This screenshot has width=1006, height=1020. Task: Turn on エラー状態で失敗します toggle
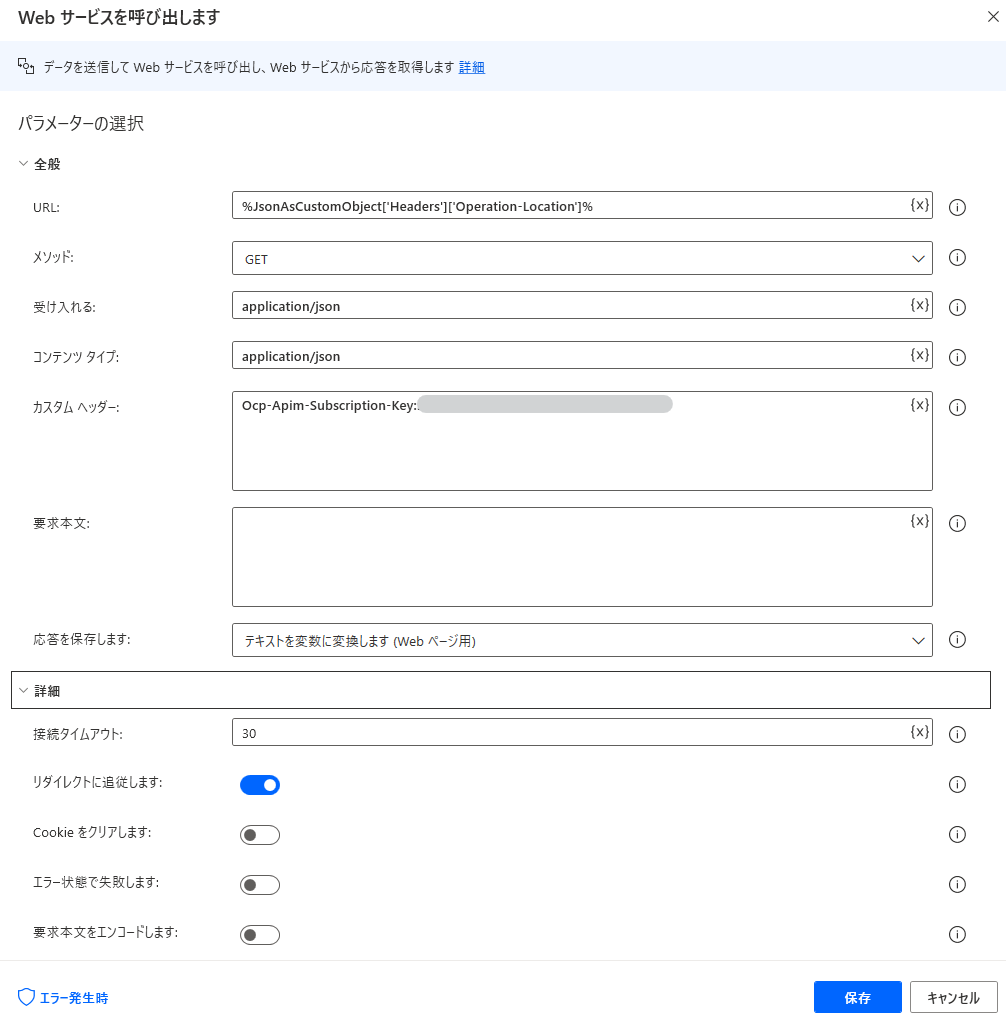click(x=260, y=885)
